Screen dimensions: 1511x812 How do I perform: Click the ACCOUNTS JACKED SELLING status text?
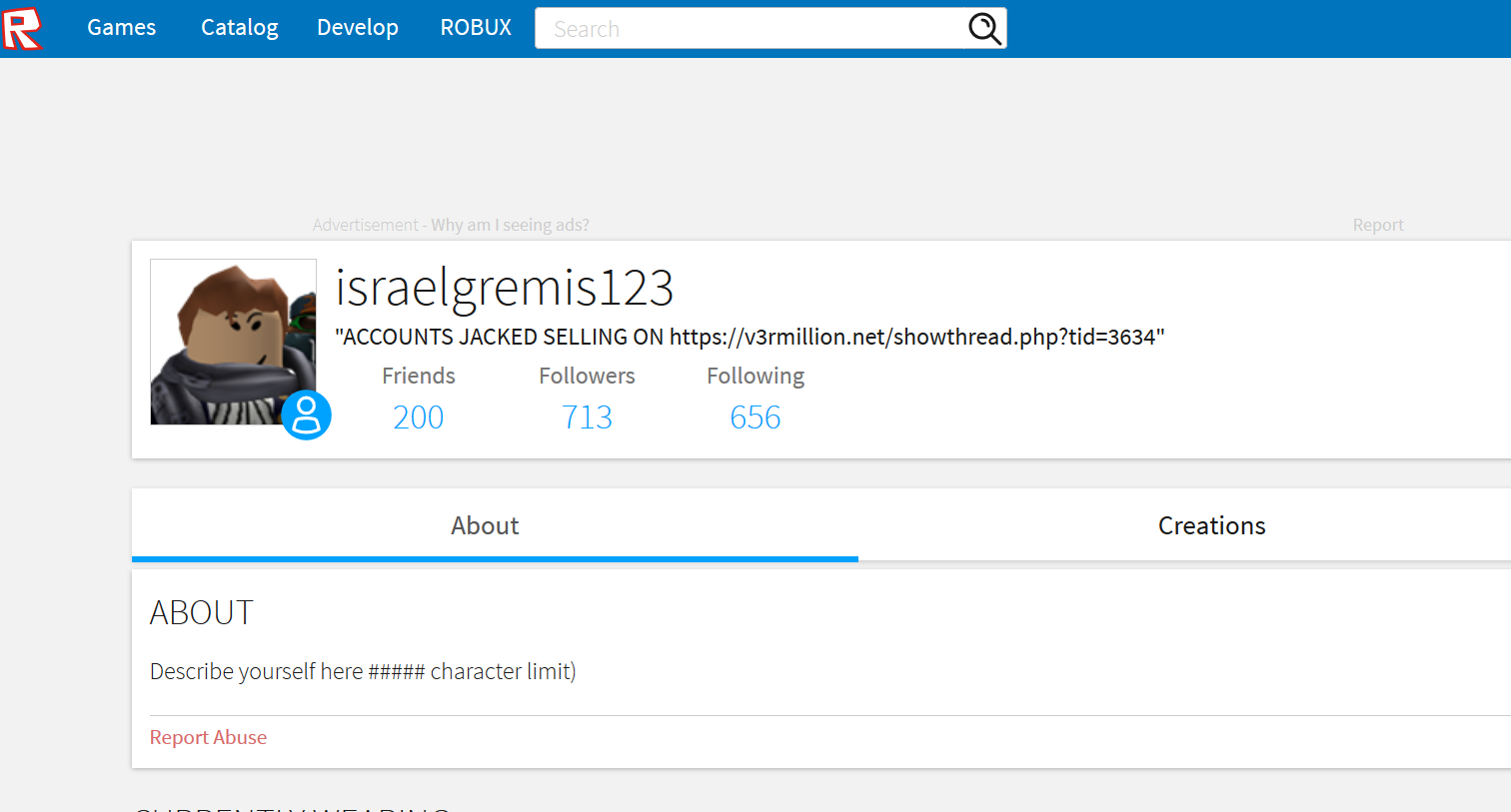click(750, 337)
